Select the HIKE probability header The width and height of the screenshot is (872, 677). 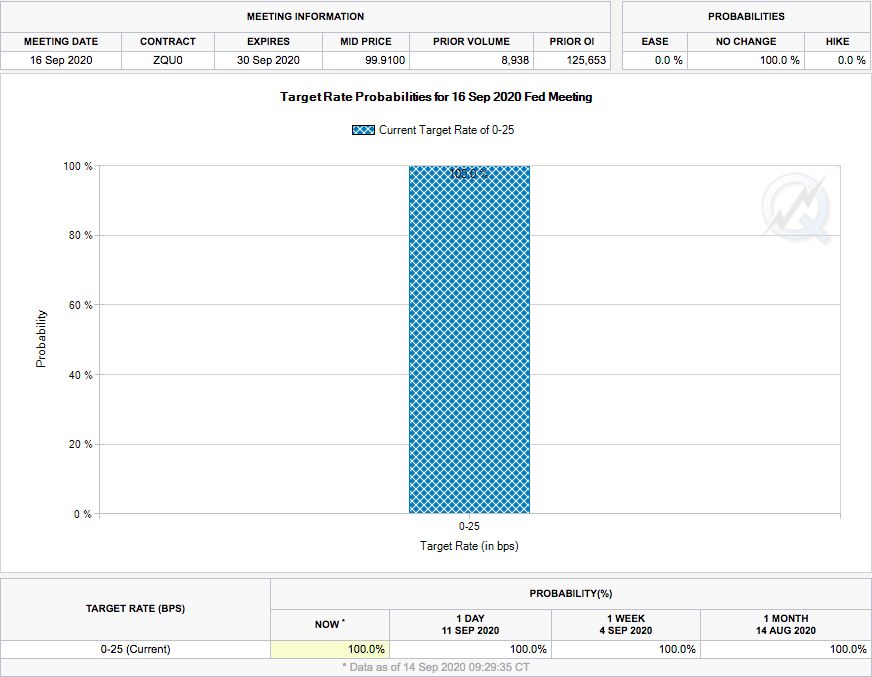(x=837, y=42)
